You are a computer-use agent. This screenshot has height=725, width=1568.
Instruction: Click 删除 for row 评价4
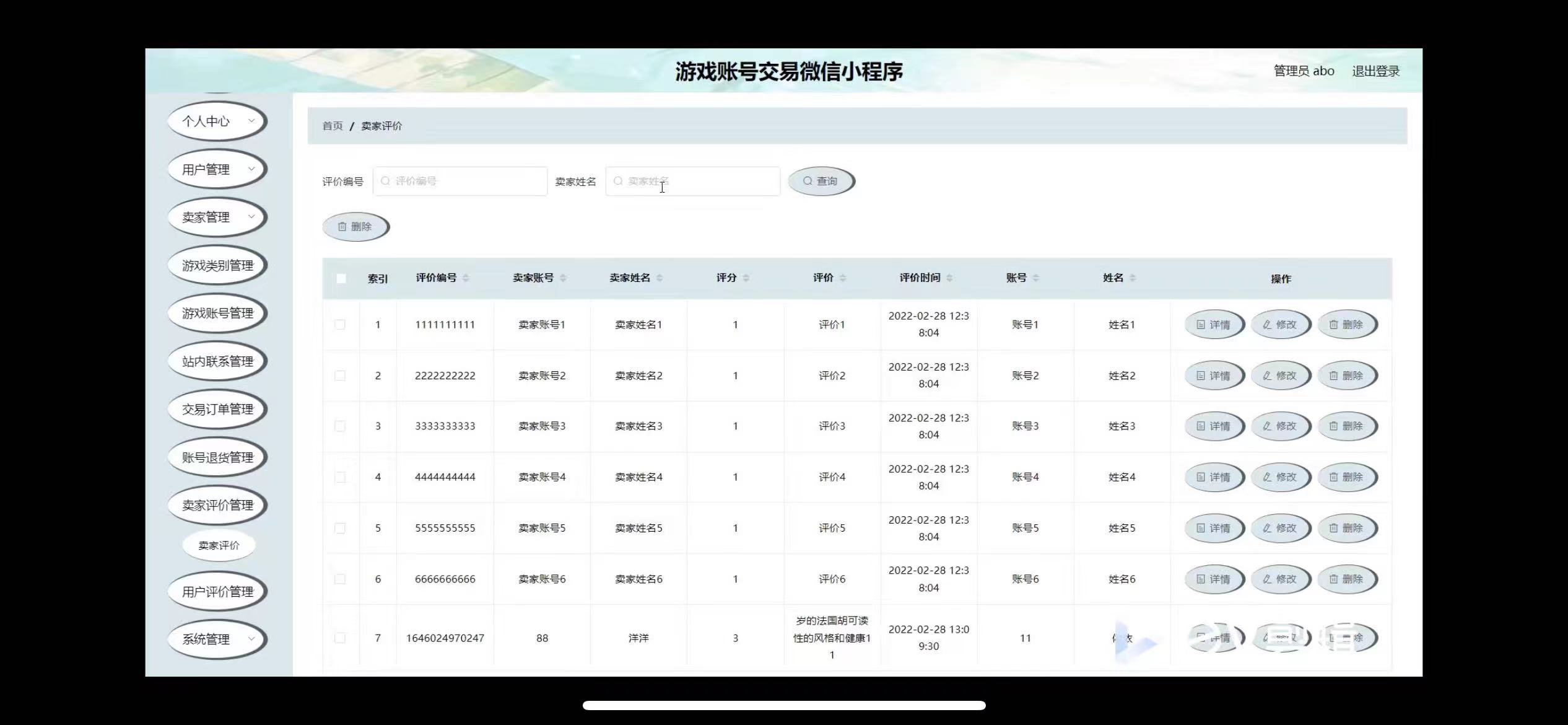point(1347,477)
